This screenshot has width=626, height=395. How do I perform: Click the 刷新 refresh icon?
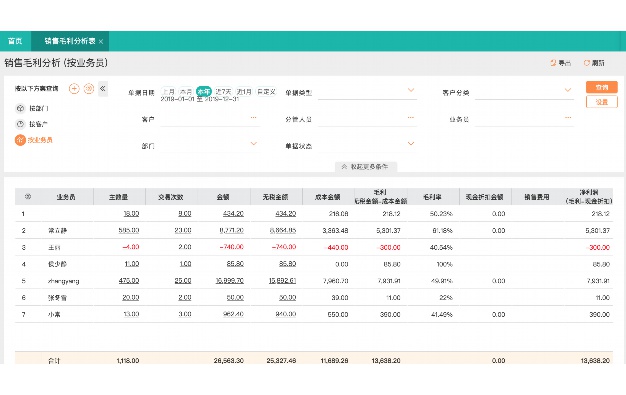(x=586, y=63)
